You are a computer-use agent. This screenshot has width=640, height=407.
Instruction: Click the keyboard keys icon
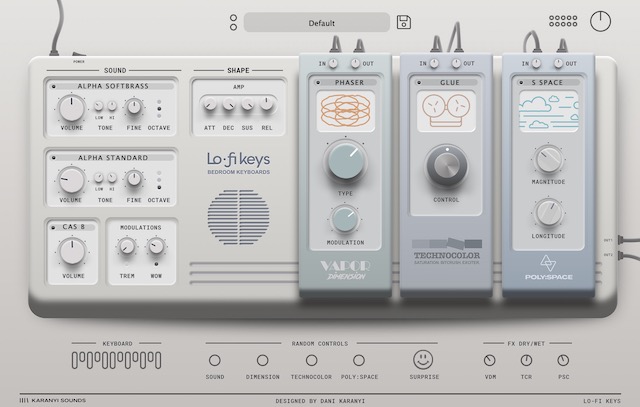point(103,359)
